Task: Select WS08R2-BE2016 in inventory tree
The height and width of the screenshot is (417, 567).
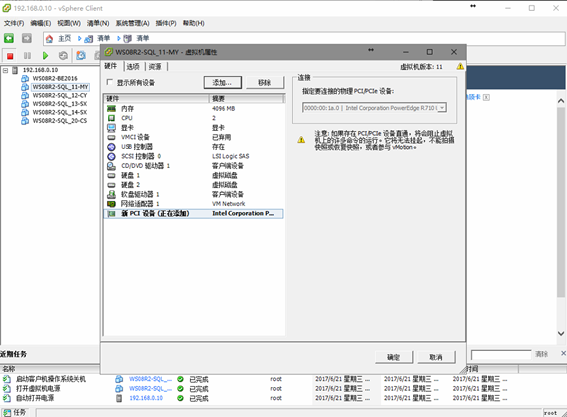Action: [x=55, y=78]
